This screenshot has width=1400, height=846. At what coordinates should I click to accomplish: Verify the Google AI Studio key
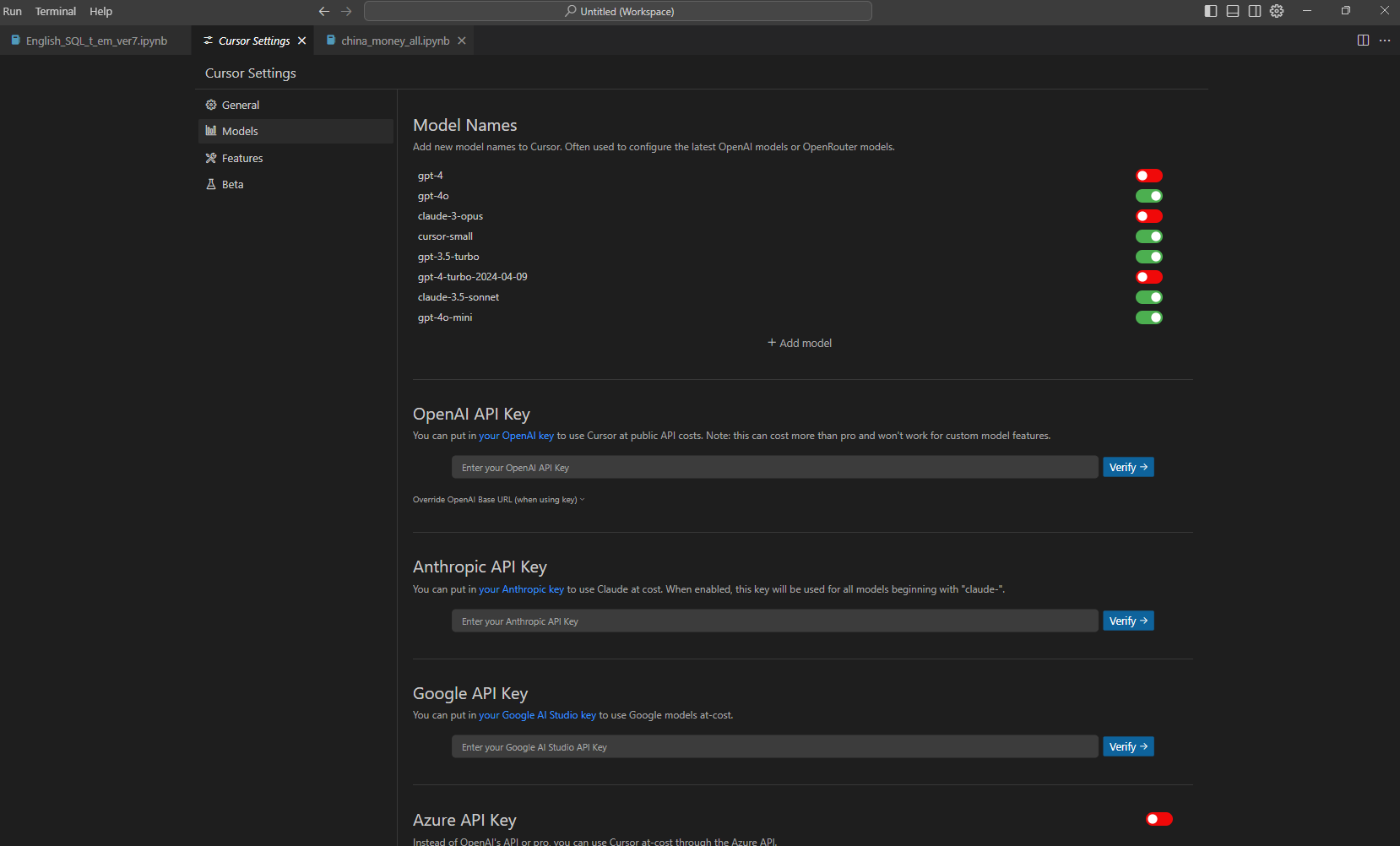click(x=1127, y=747)
